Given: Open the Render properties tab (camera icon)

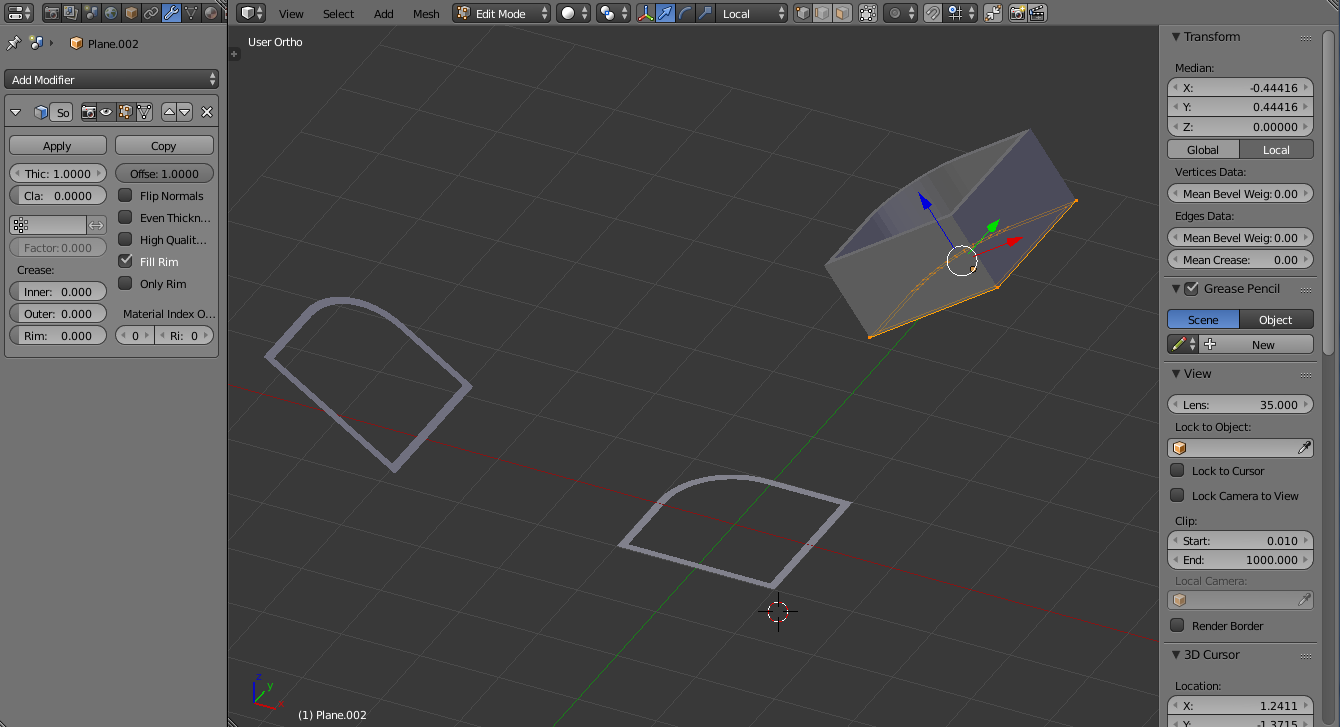Looking at the screenshot, I should (51, 13).
